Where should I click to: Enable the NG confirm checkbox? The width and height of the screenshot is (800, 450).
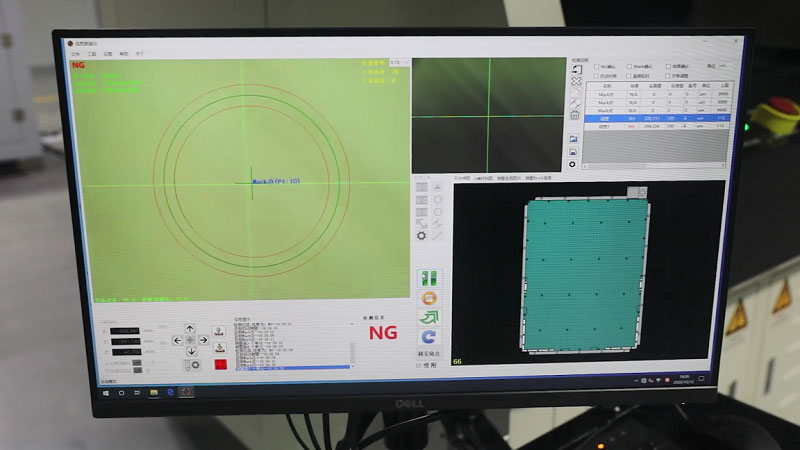[x=597, y=67]
